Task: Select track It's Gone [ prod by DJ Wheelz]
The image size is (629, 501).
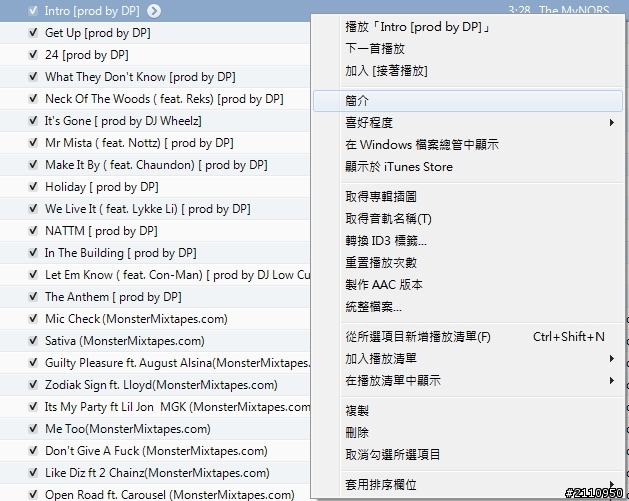Action: (x=123, y=121)
